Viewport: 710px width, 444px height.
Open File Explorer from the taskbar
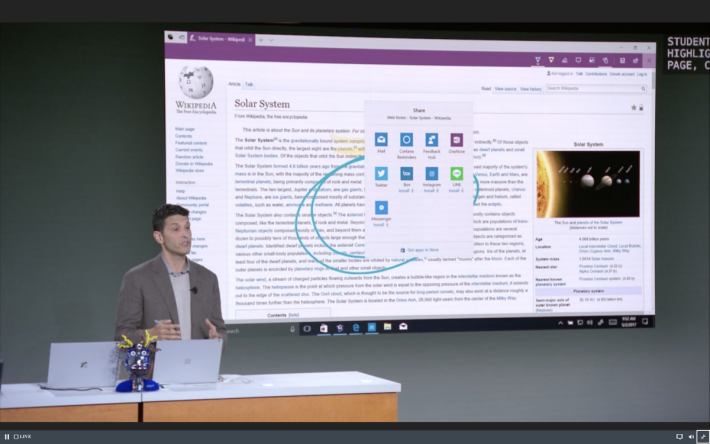[388, 327]
